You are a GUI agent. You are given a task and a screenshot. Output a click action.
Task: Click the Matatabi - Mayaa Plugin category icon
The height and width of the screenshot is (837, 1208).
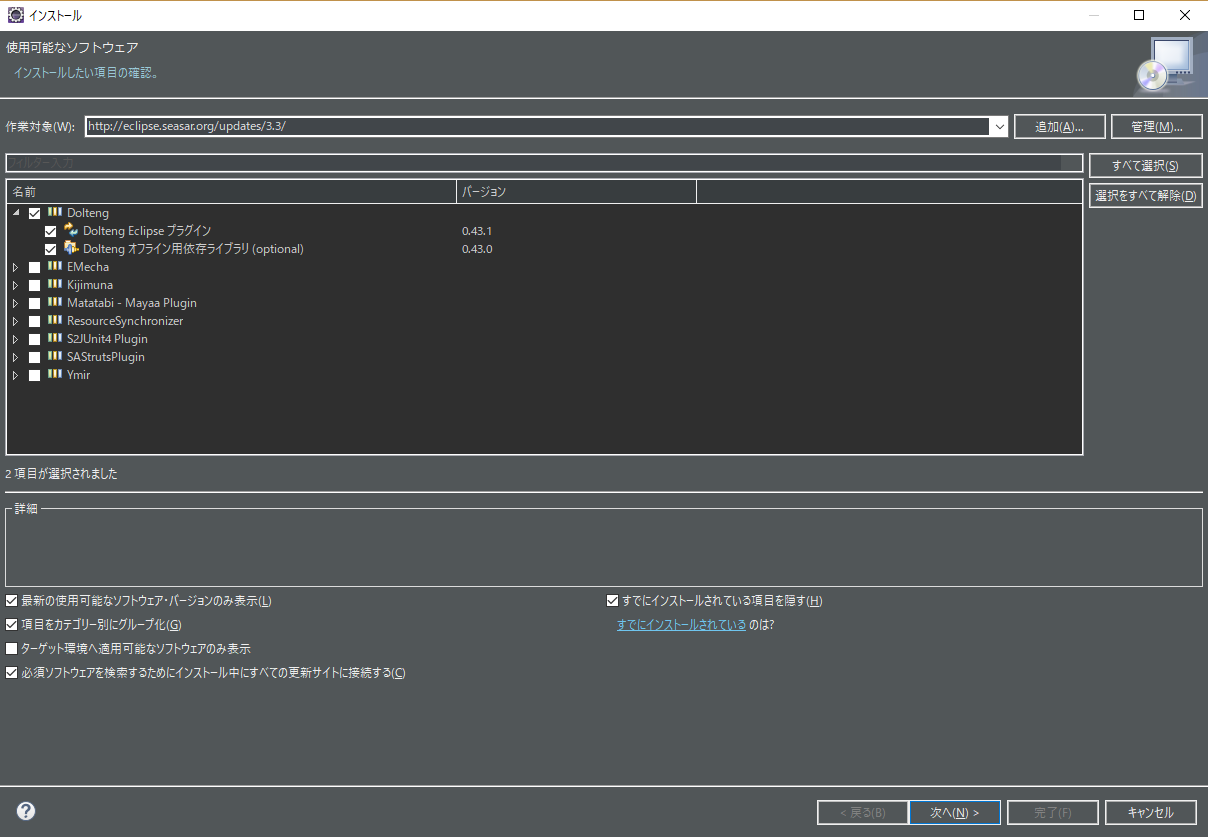point(54,302)
